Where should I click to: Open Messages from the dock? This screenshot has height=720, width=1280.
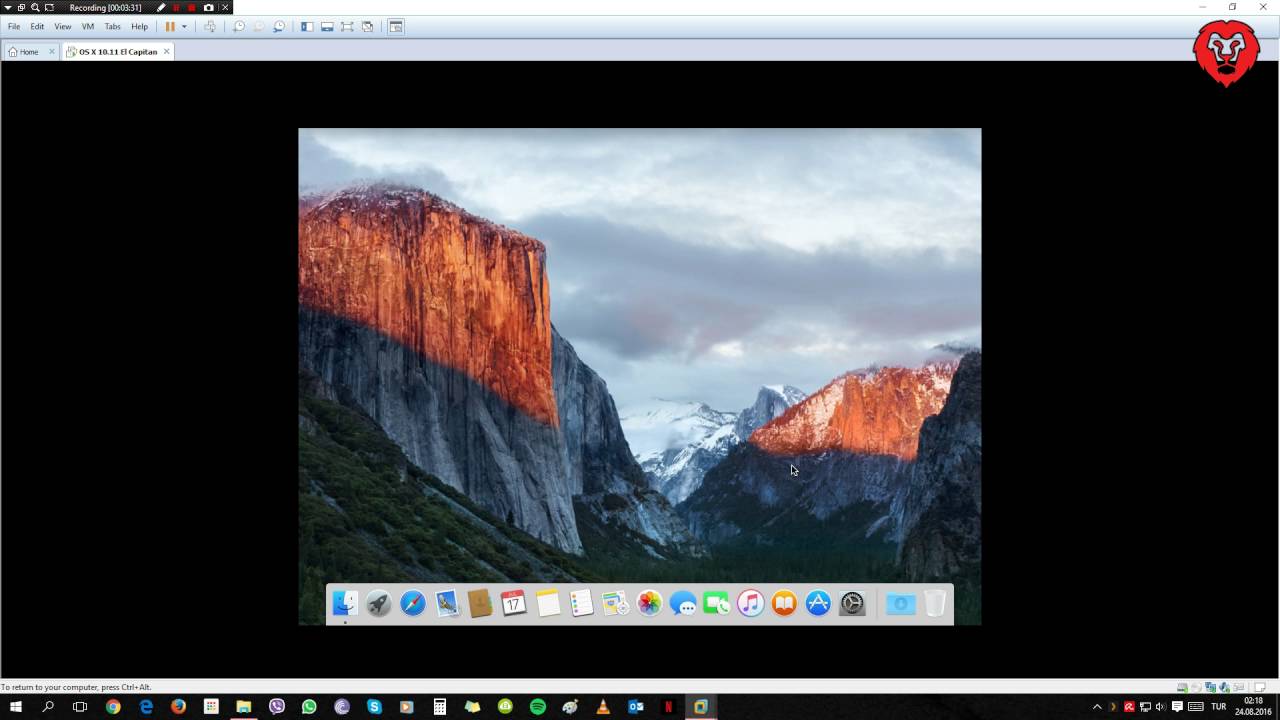(x=683, y=603)
